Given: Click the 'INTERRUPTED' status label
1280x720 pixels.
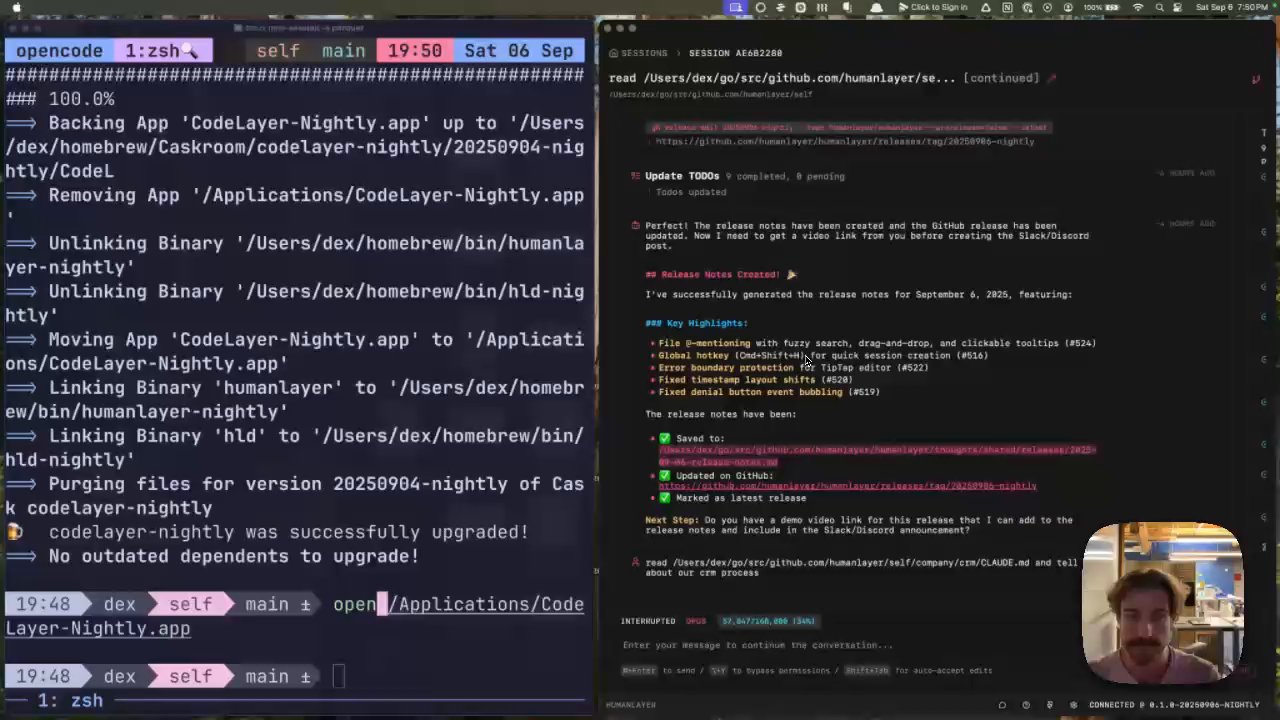Looking at the screenshot, I should click(648, 621).
